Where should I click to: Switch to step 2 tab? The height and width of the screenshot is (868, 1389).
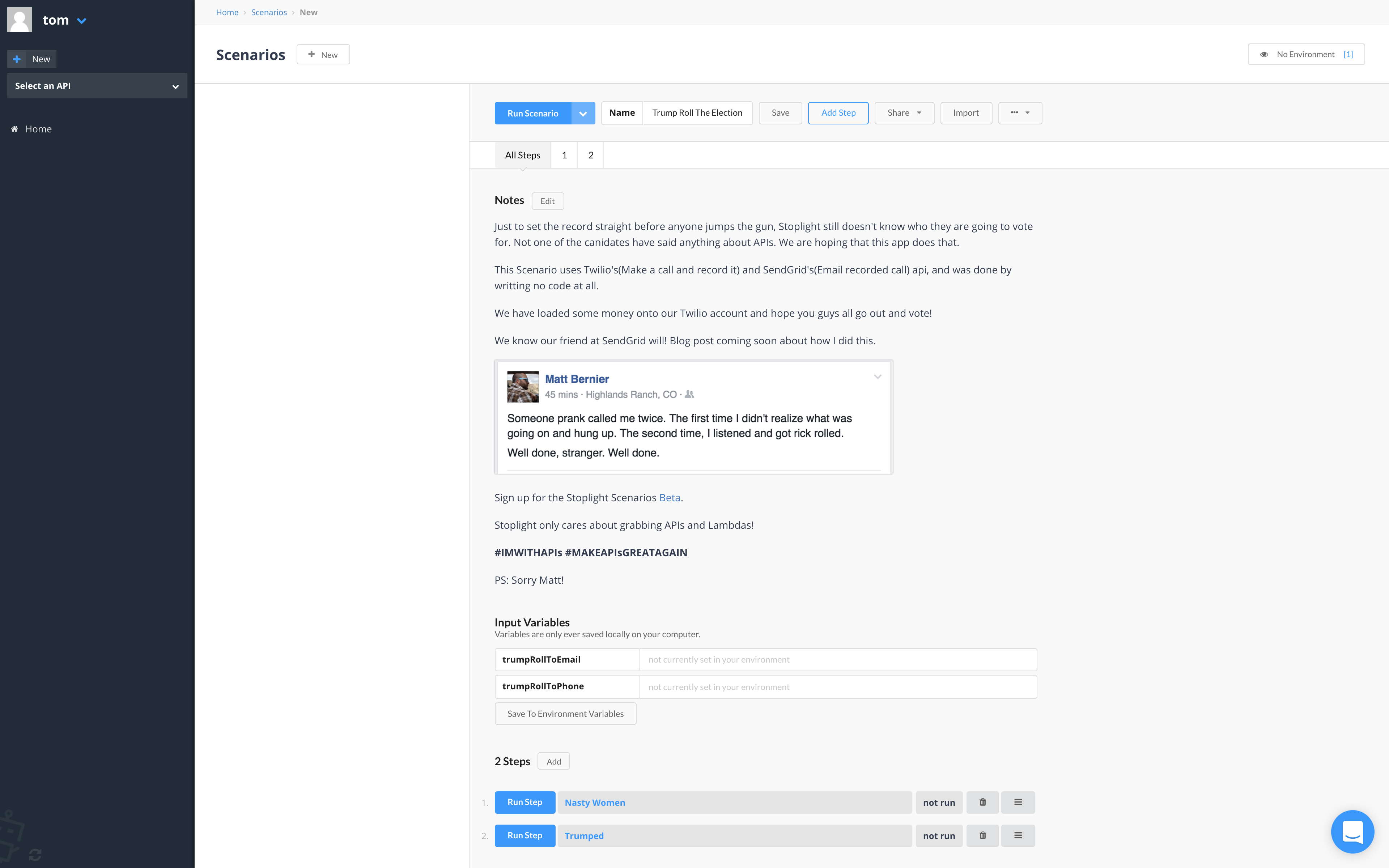tap(591, 155)
